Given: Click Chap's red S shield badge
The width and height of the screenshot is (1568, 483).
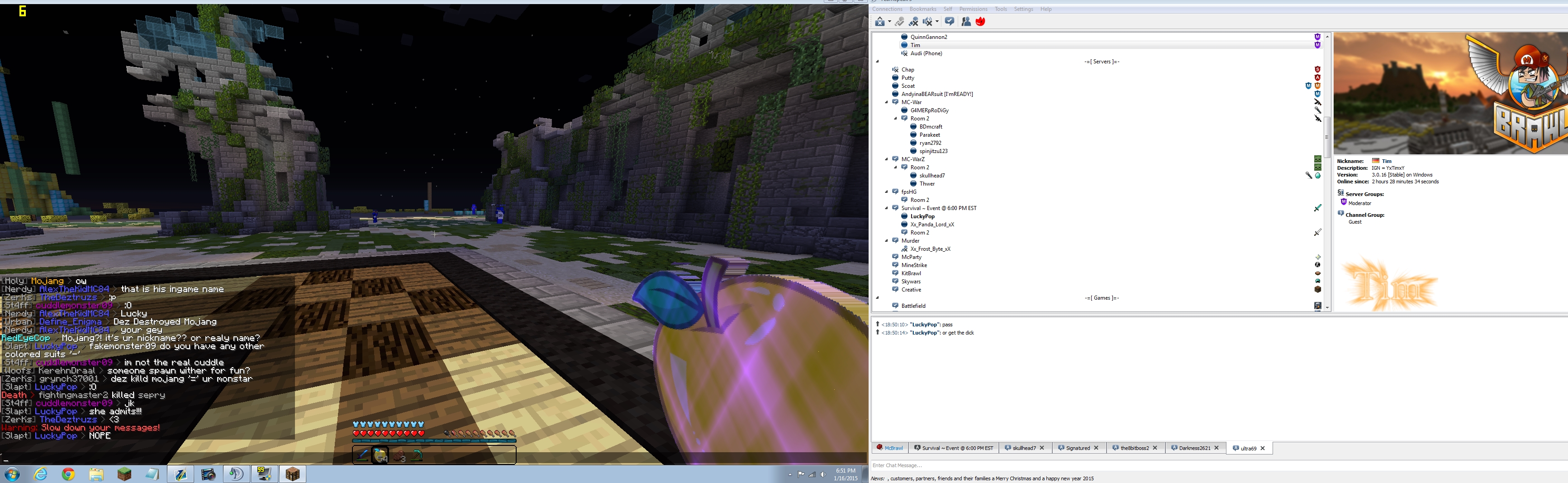Looking at the screenshot, I should (1317, 69).
